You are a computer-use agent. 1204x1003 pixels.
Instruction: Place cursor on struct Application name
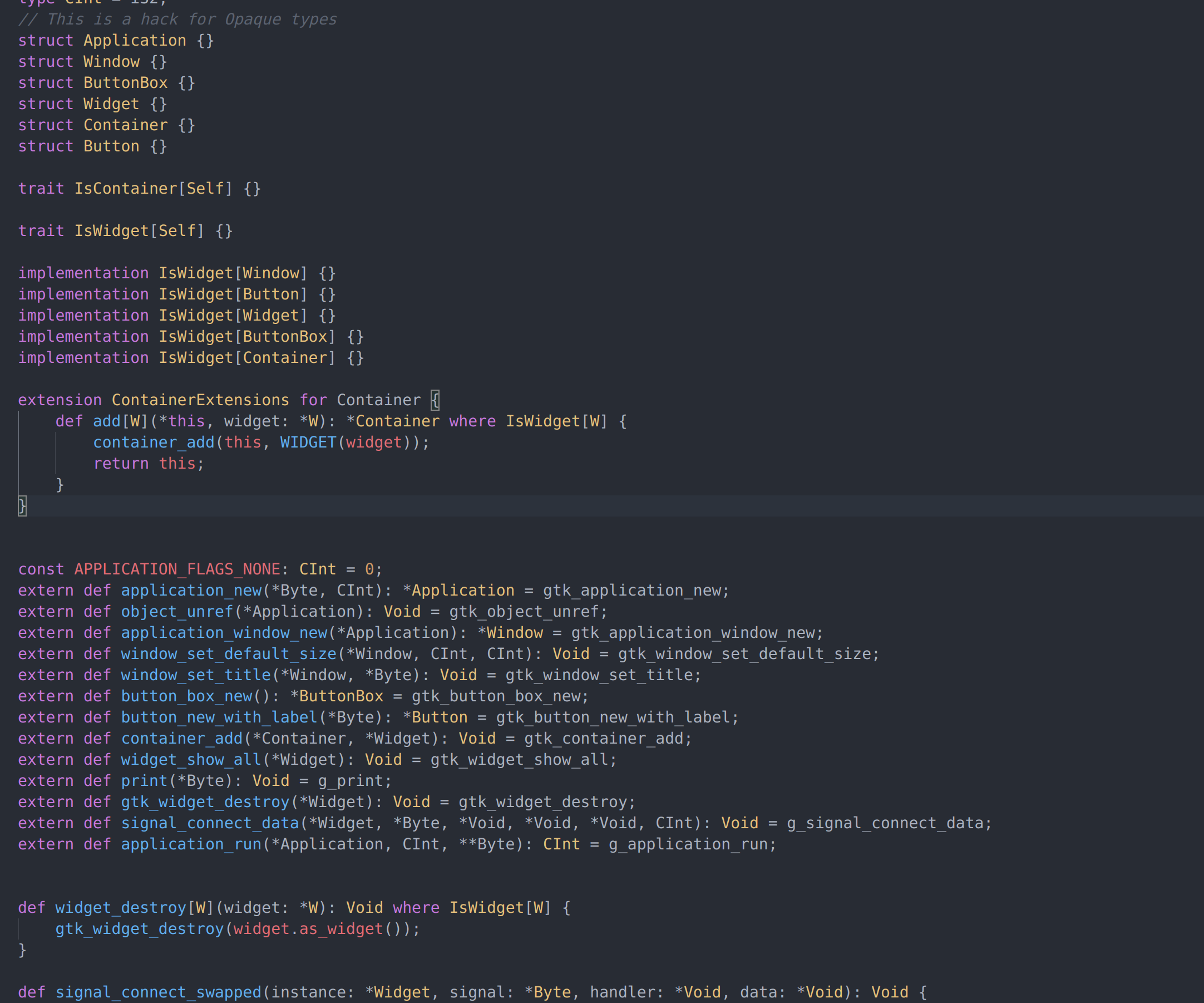click(x=135, y=41)
